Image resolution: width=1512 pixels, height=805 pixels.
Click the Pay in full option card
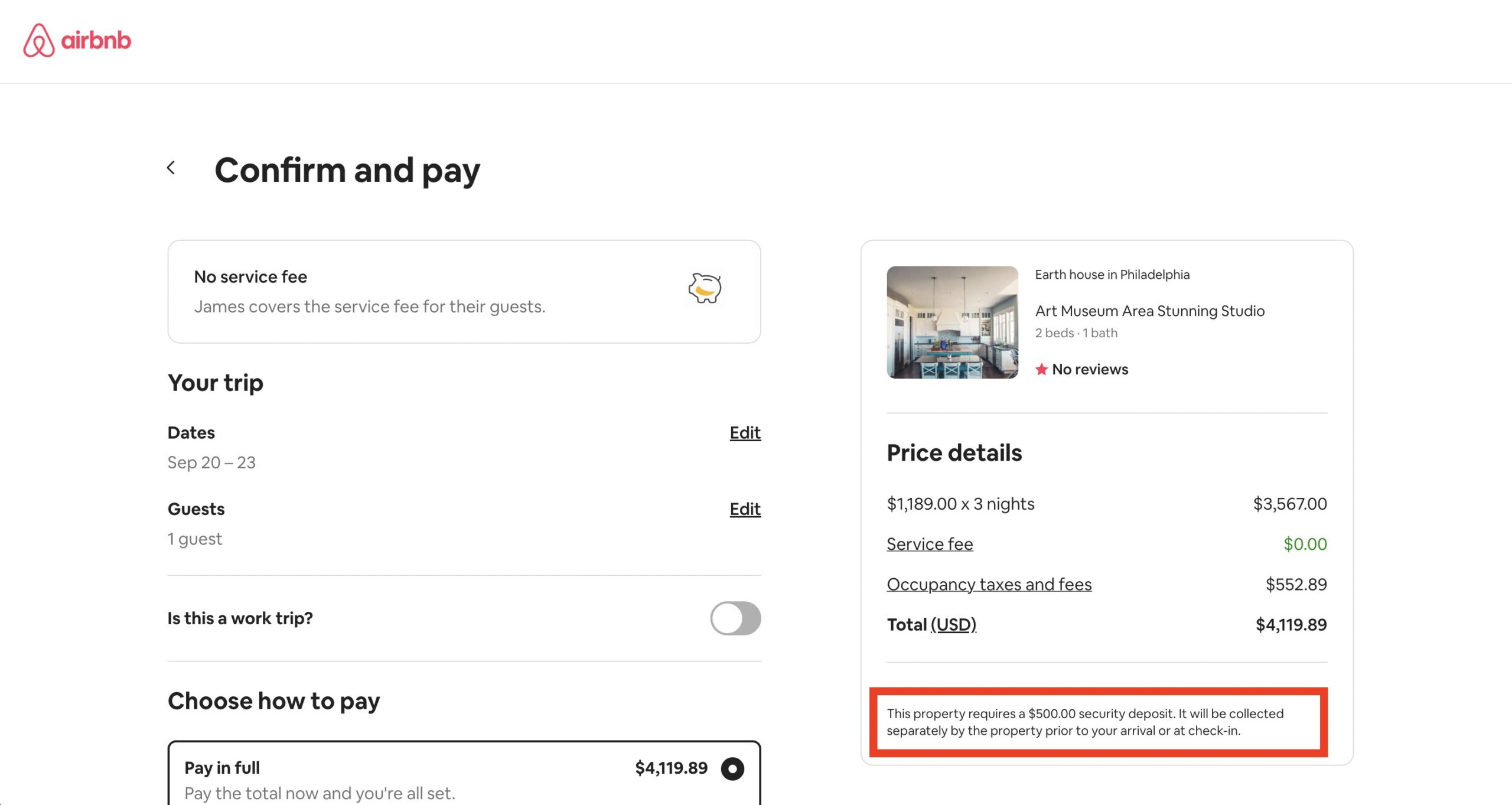pyautogui.click(x=413, y=780)
